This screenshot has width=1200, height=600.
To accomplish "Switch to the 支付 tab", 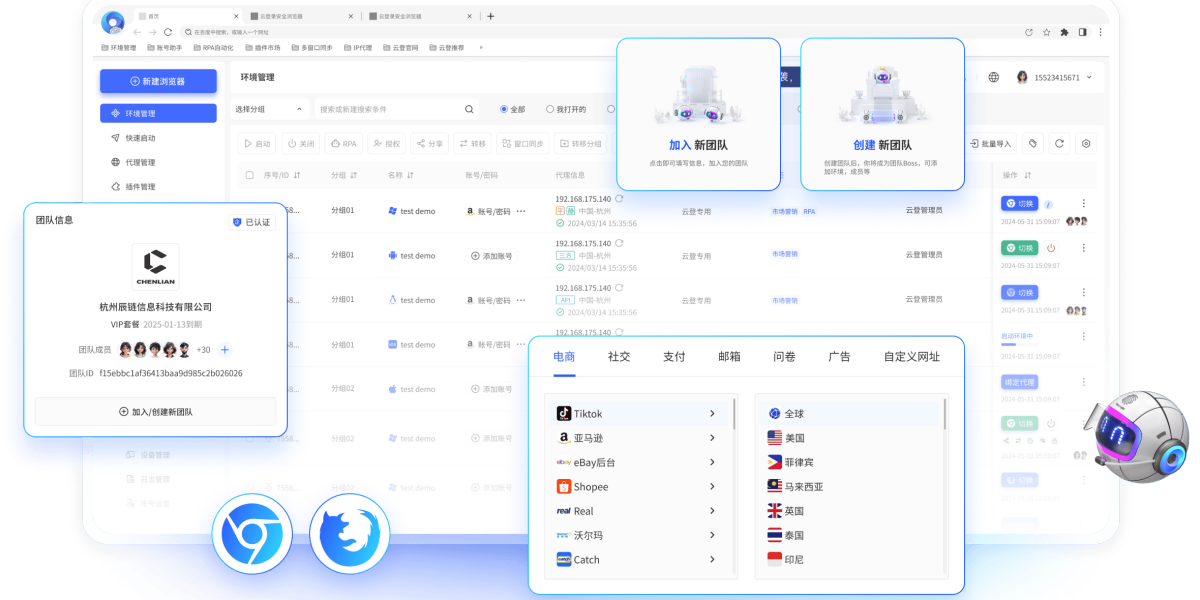I will [673, 356].
